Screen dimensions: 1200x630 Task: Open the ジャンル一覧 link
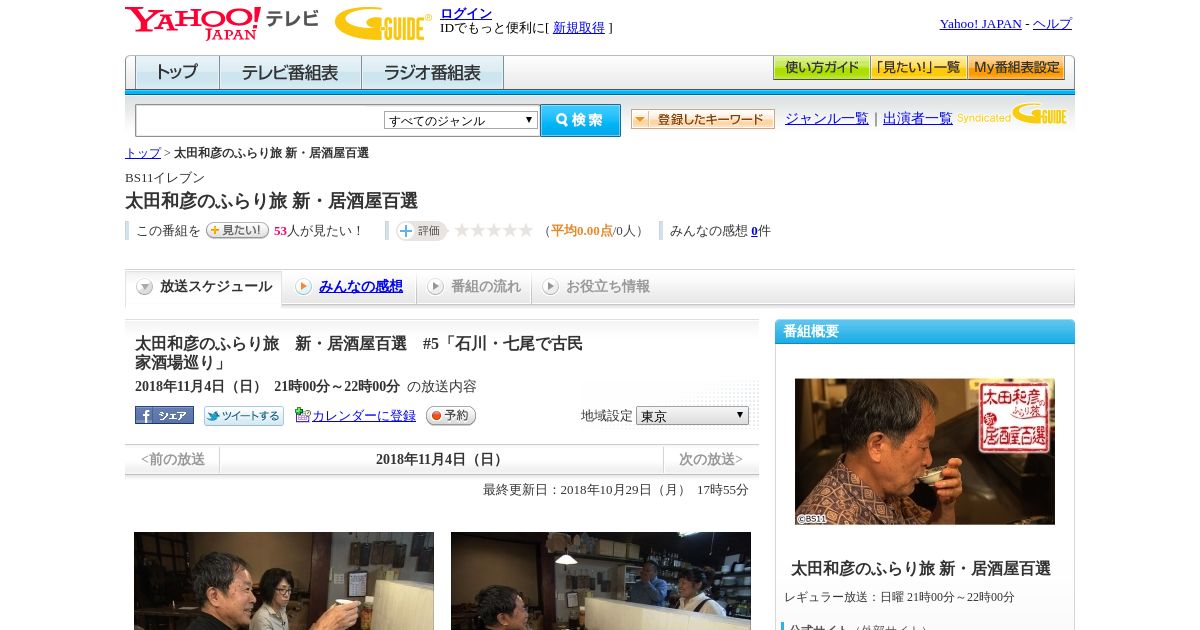tap(826, 118)
